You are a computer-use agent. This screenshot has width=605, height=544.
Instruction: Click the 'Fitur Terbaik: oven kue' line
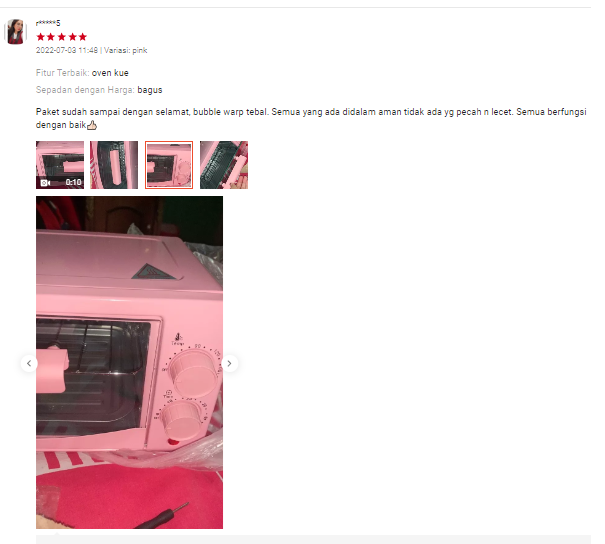(x=82, y=73)
